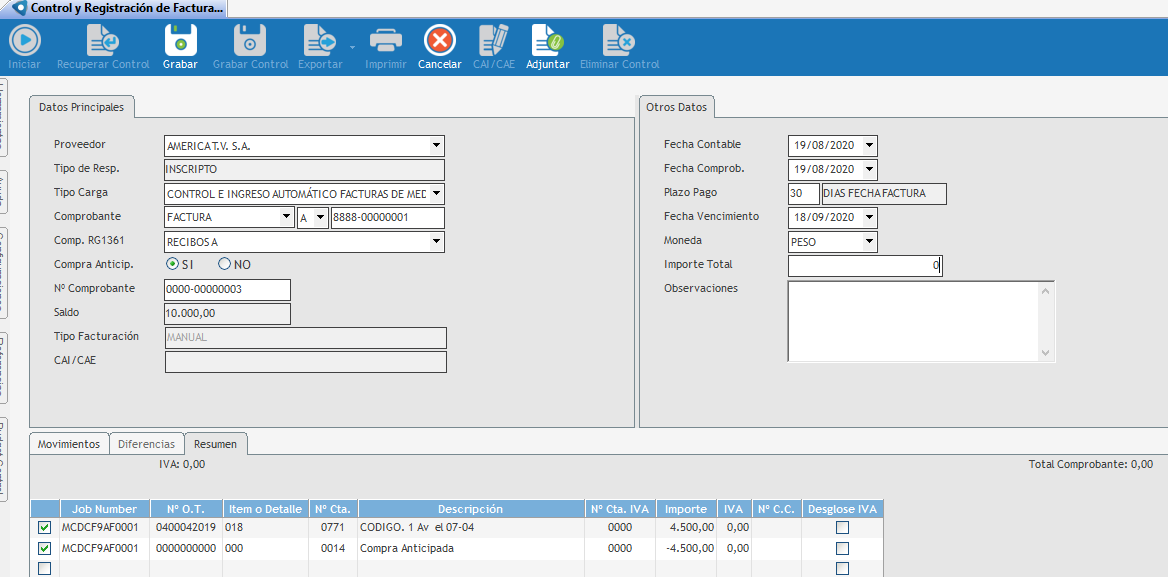Select NO for Compra Anticip.
This screenshot has width=1168, height=577.
[225, 265]
